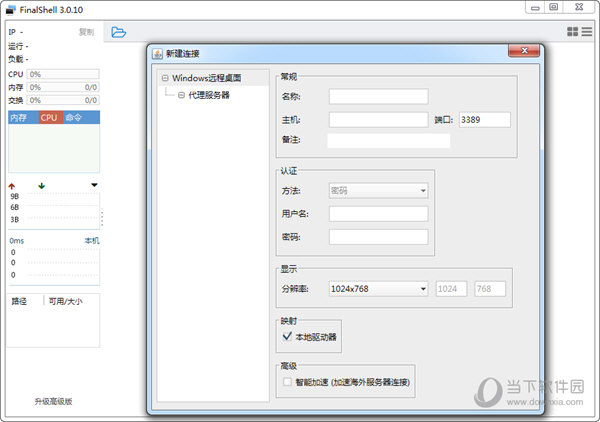Viewport: 600px width, 422px height.
Task: Focus the 名称 input field
Action: pos(378,96)
